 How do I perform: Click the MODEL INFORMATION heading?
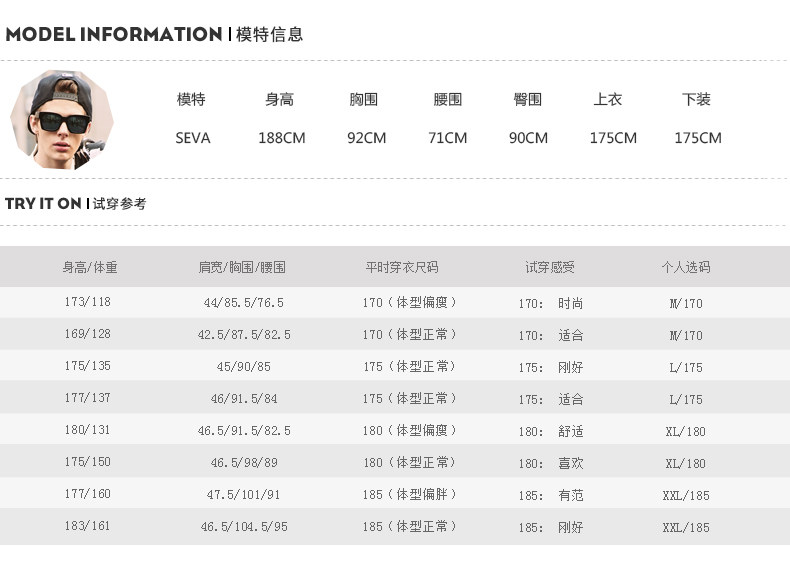pos(113,35)
